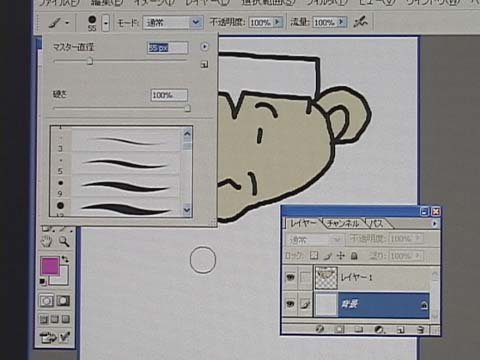The width and height of the screenshot is (480, 360).
Task: Click the brush size 55 preview
Action: click(x=92, y=23)
